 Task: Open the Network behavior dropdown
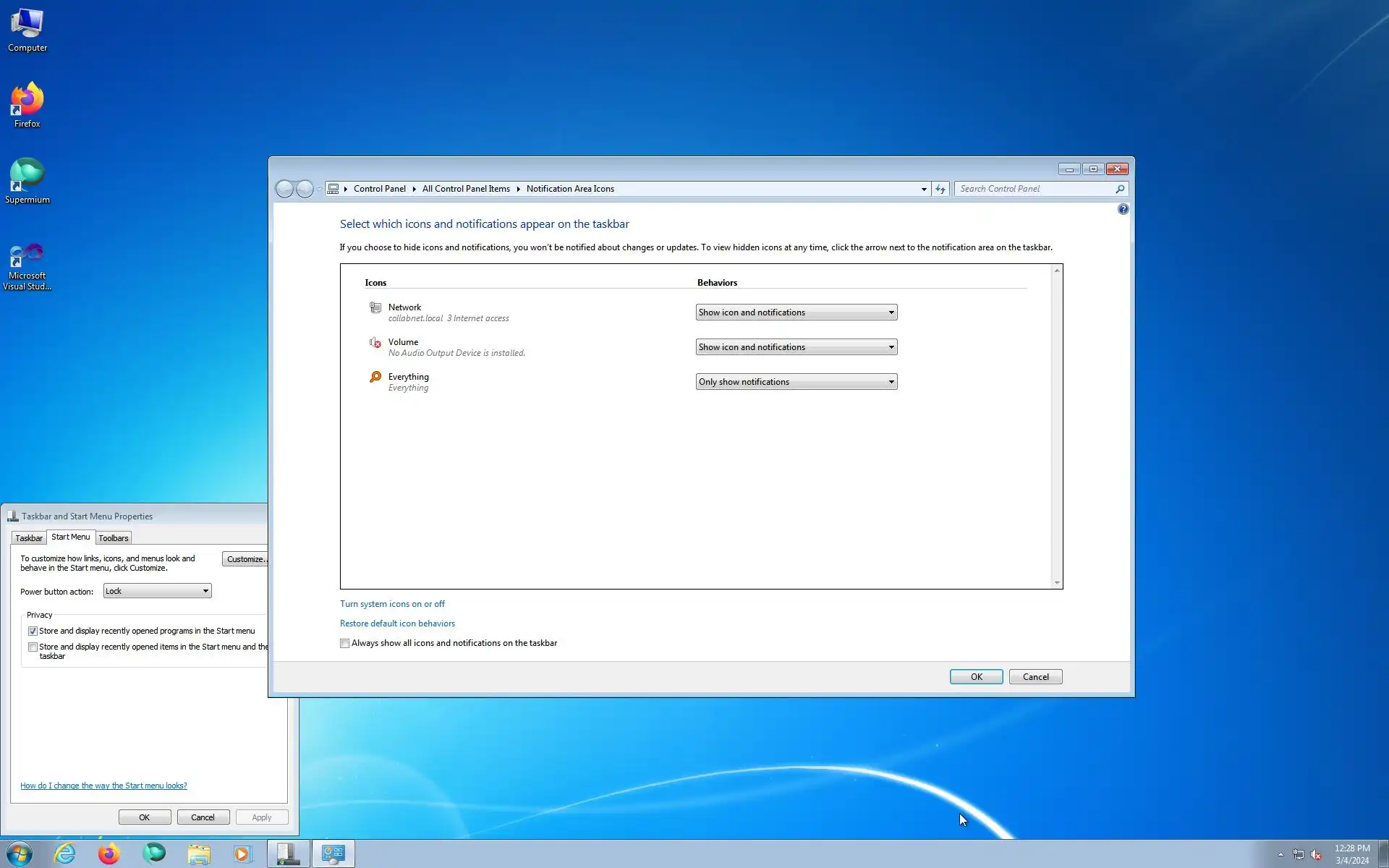click(796, 312)
